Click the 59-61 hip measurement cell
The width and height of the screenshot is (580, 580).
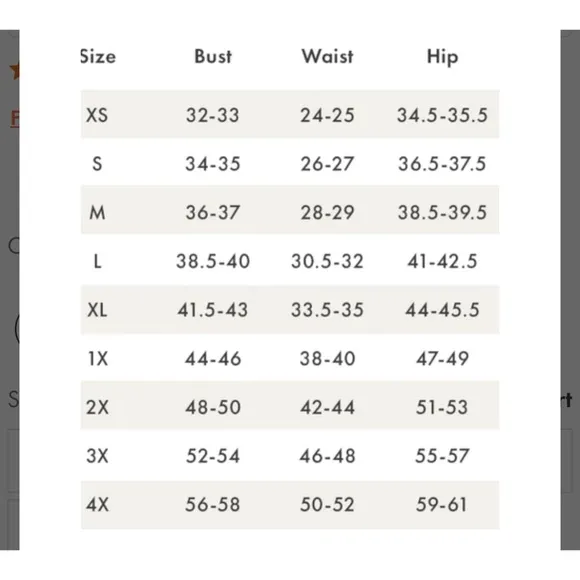[x=442, y=505]
